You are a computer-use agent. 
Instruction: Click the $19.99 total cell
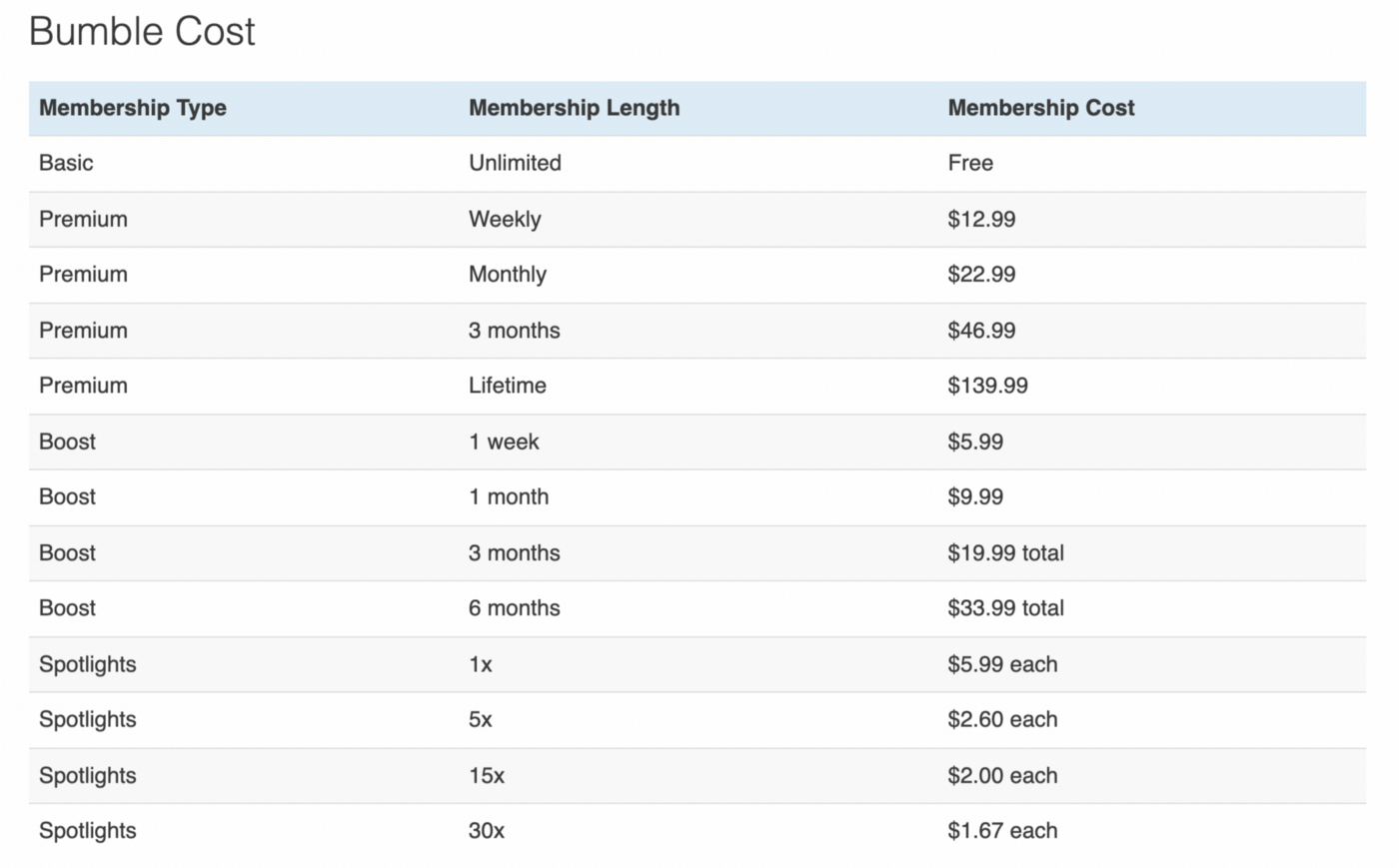coord(1005,552)
